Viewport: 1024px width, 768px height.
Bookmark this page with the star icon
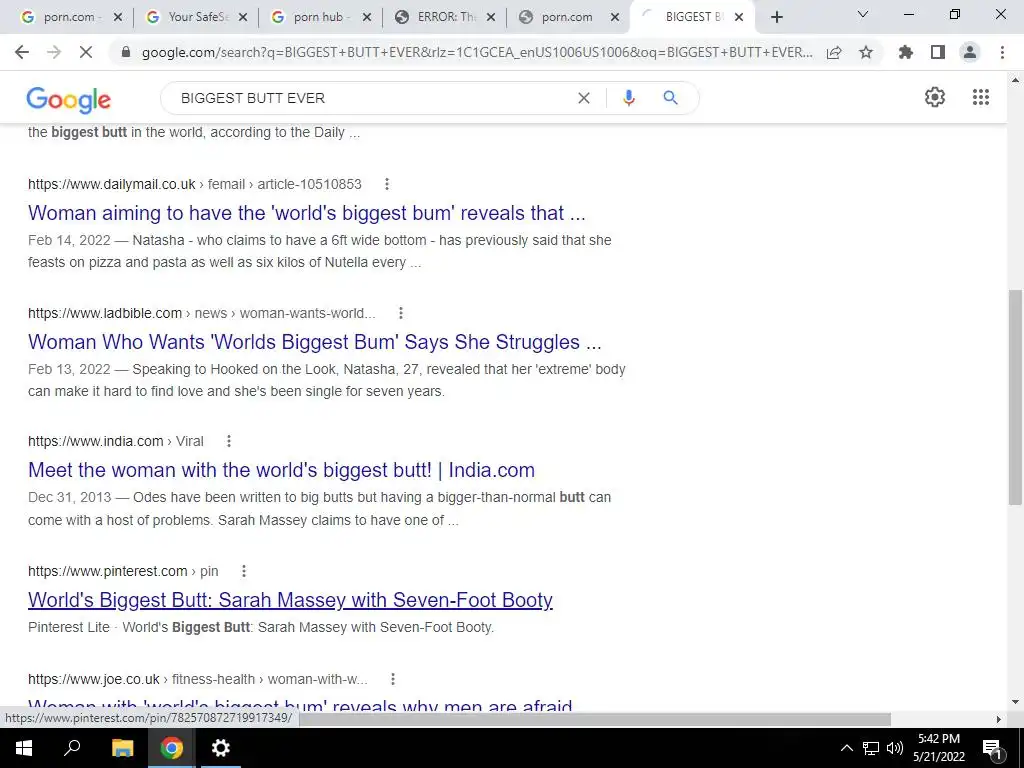(x=866, y=53)
